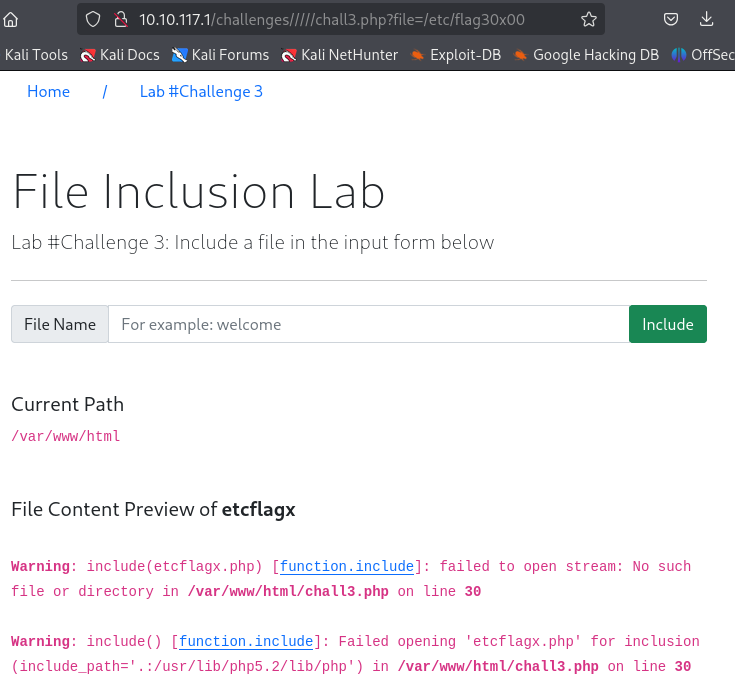Screen dimensions: 735x680
Task: Click the URL address bar text
Action: (x=332, y=20)
